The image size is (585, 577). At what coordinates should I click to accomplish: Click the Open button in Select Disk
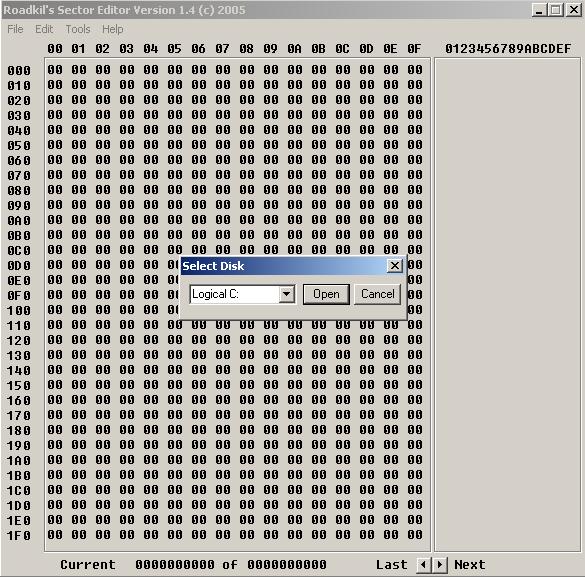(x=326, y=294)
